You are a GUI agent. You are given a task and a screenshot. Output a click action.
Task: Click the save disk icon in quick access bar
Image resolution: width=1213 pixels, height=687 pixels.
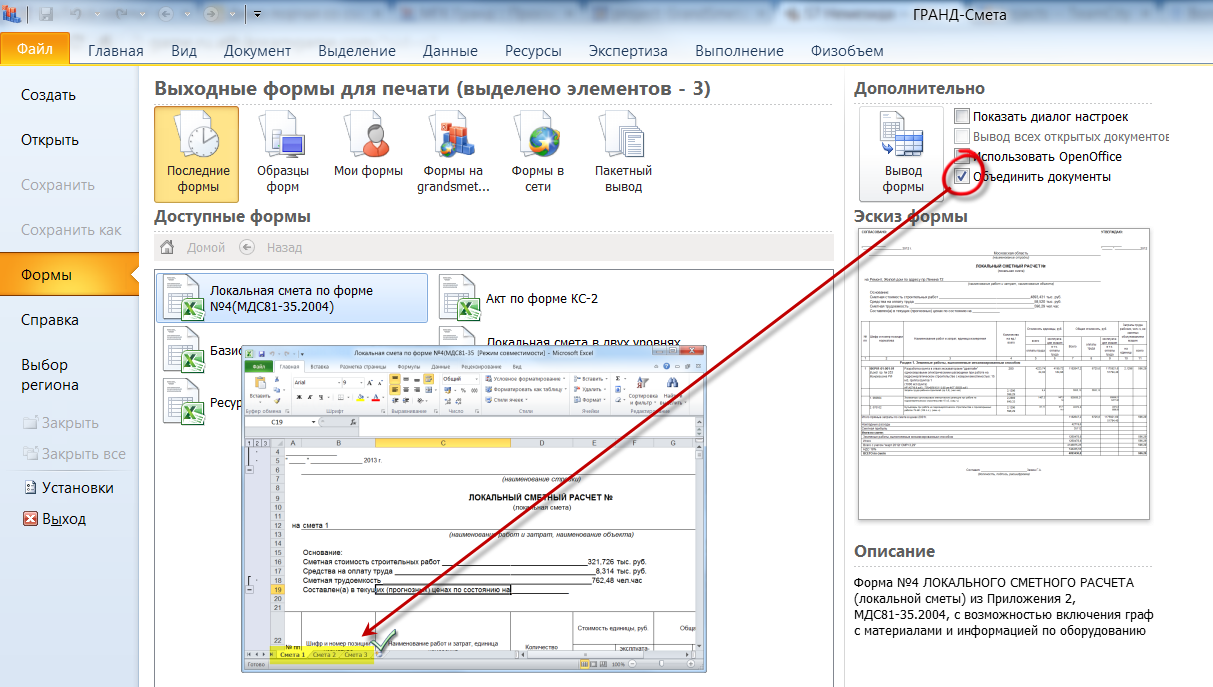coord(47,14)
